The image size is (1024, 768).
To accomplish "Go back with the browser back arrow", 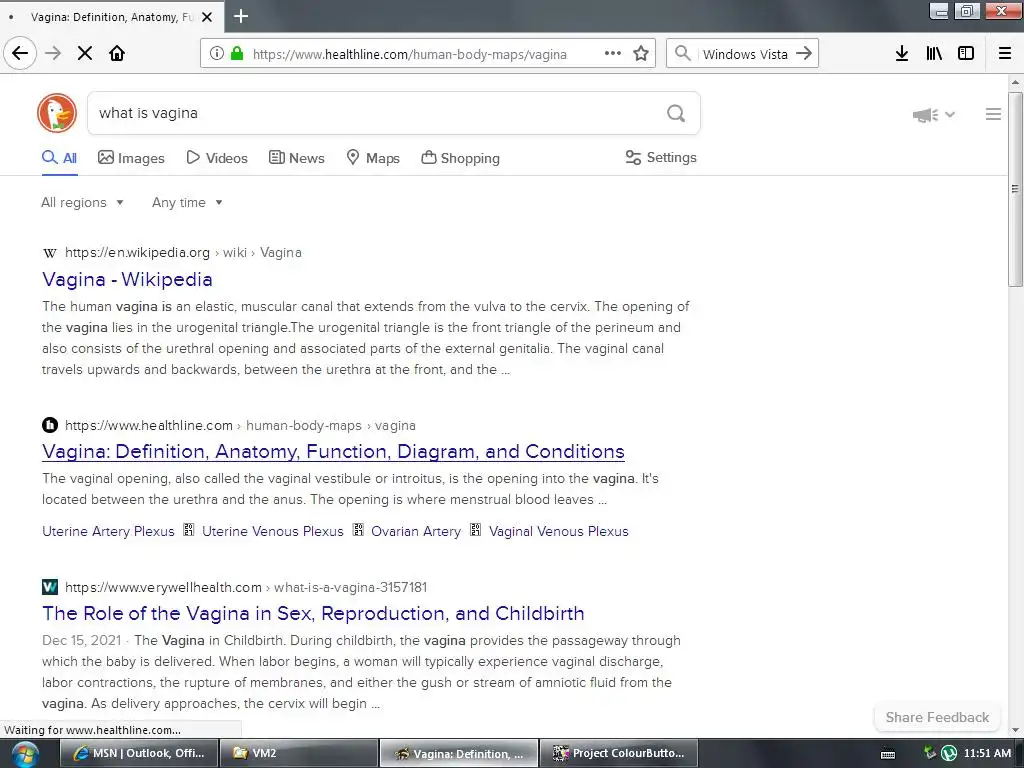I will pos(20,54).
